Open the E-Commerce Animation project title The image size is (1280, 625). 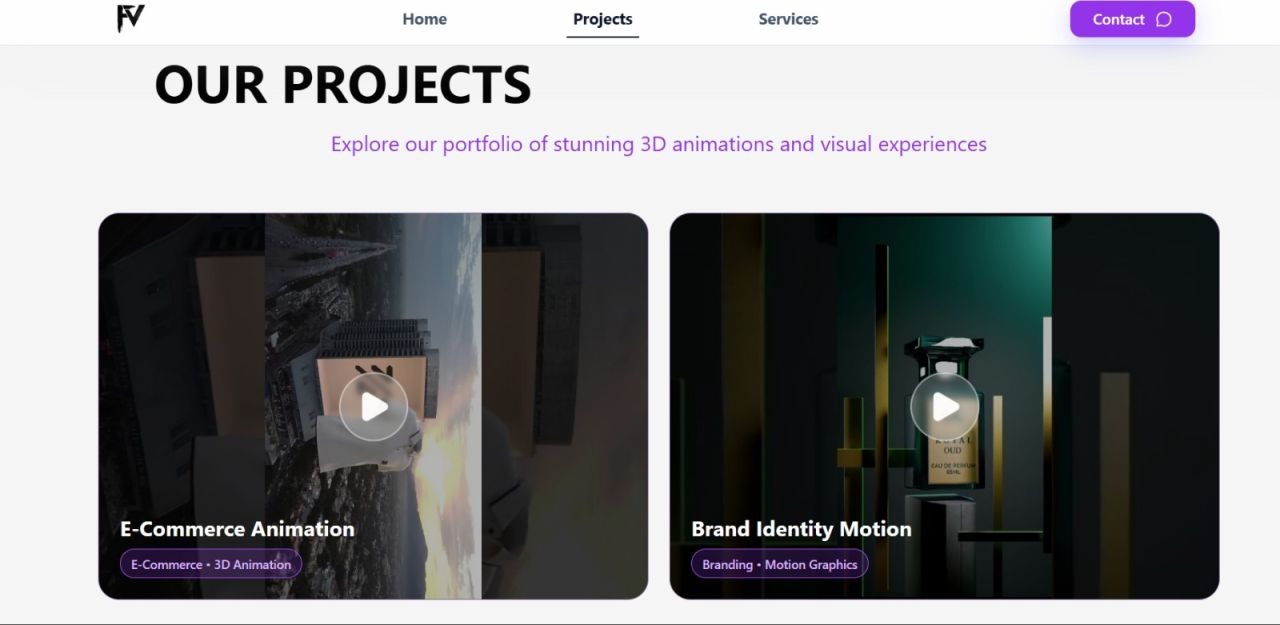(237, 529)
